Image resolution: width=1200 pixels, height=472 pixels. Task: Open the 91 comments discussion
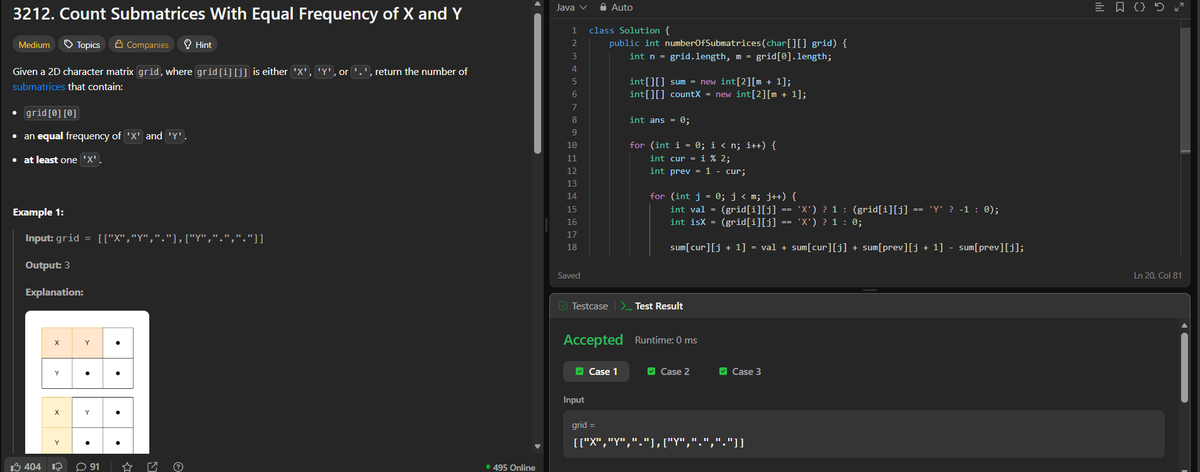[x=87, y=465]
